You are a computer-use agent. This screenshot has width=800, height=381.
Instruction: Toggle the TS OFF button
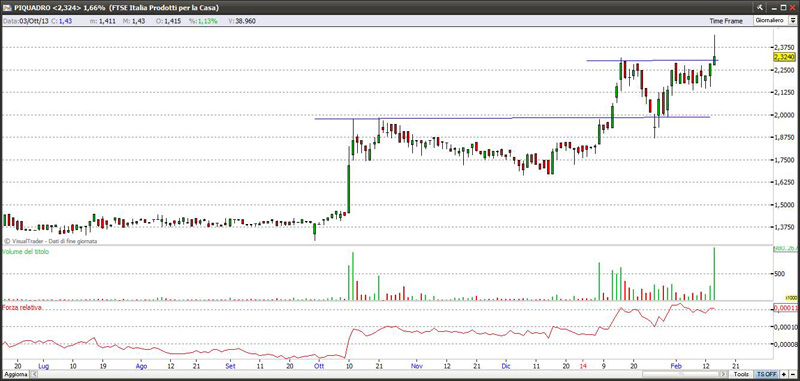click(766, 374)
